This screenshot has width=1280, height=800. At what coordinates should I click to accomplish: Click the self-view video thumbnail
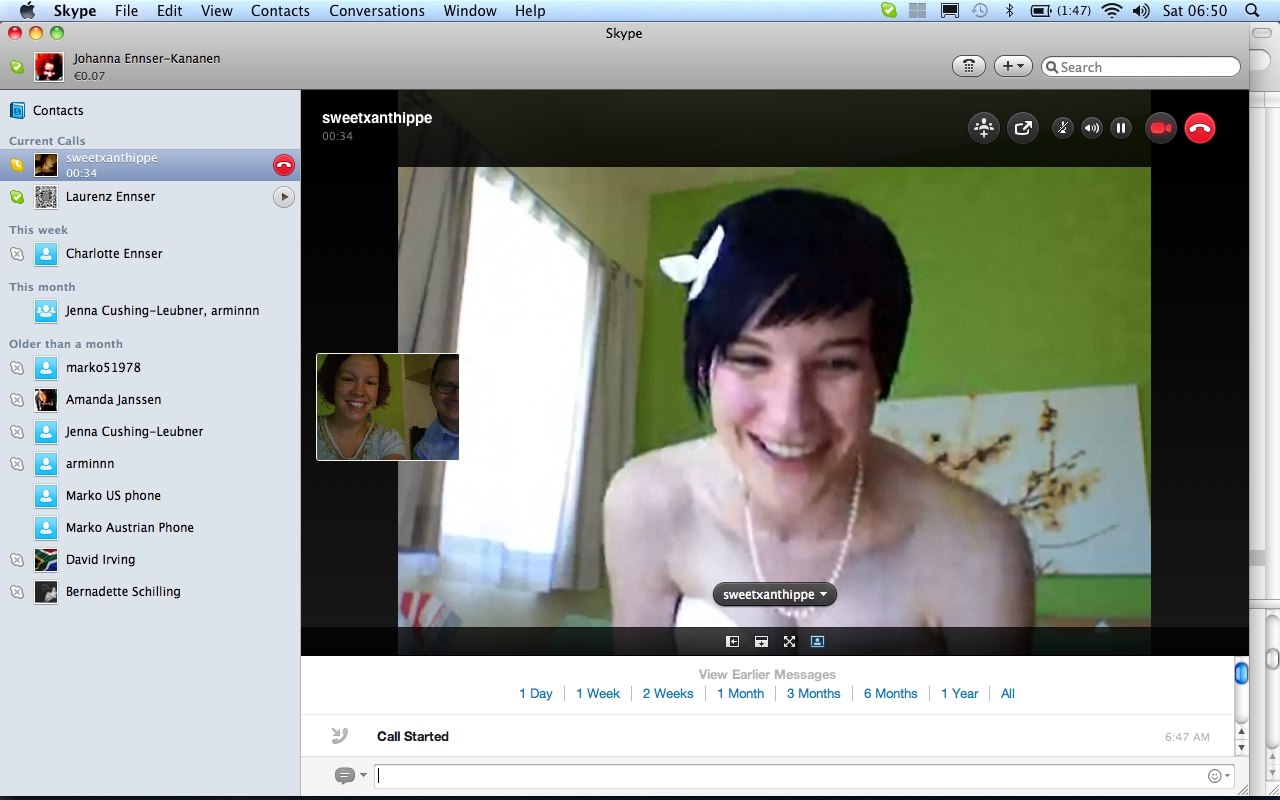(x=388, y=407)
